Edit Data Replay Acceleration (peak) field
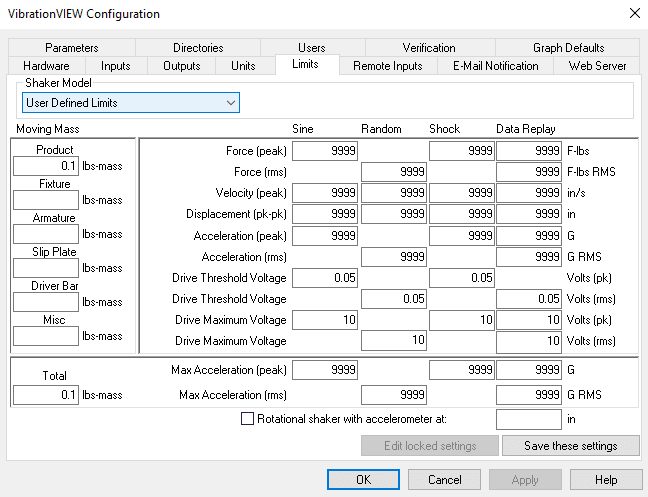Image resolution: width=648 pixels, height=497 pixels. click(529, 236)
